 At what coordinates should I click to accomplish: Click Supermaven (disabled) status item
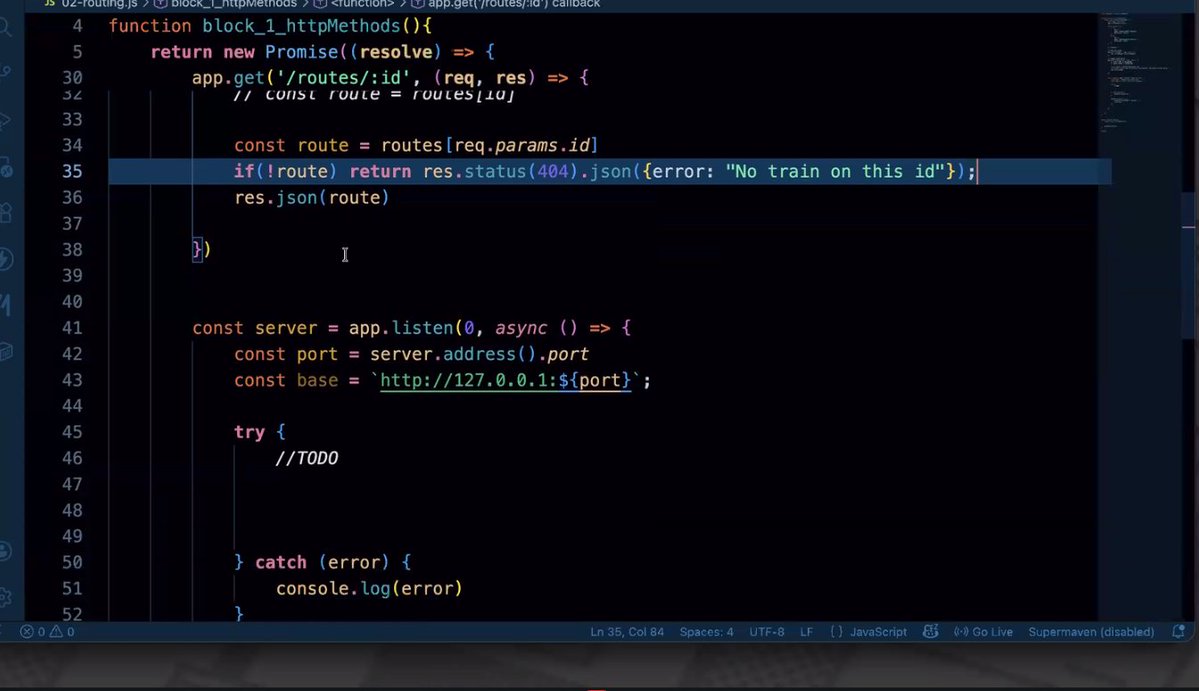tap(1091, 631)
